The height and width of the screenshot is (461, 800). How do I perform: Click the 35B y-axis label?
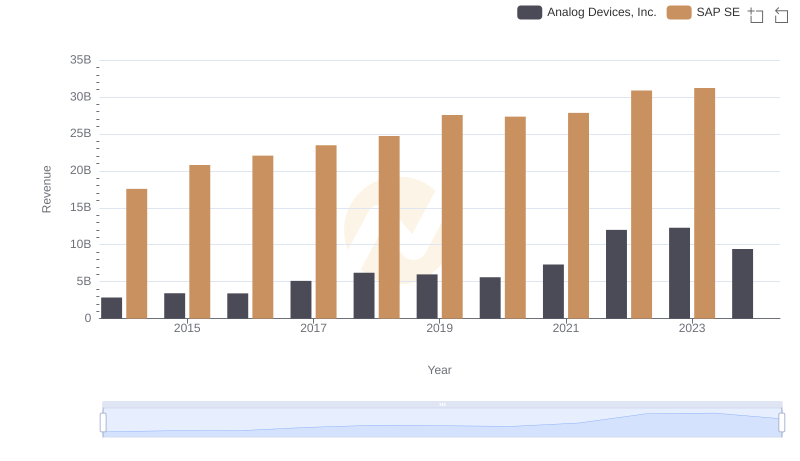click(81, 60)
